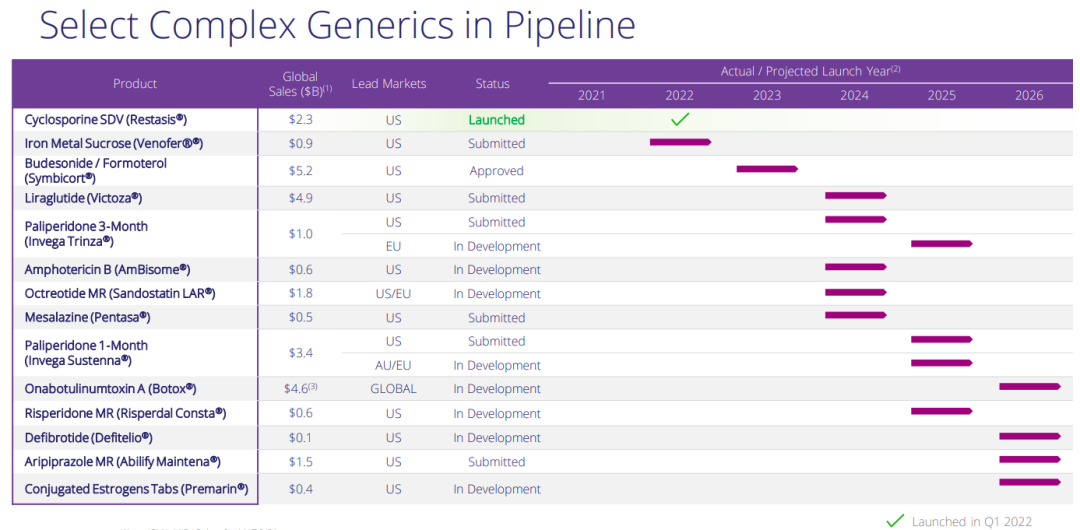Click Octreotide MR (Sandostatin LAR) product name
This screenshot has width=1080, height=530.
120,294
